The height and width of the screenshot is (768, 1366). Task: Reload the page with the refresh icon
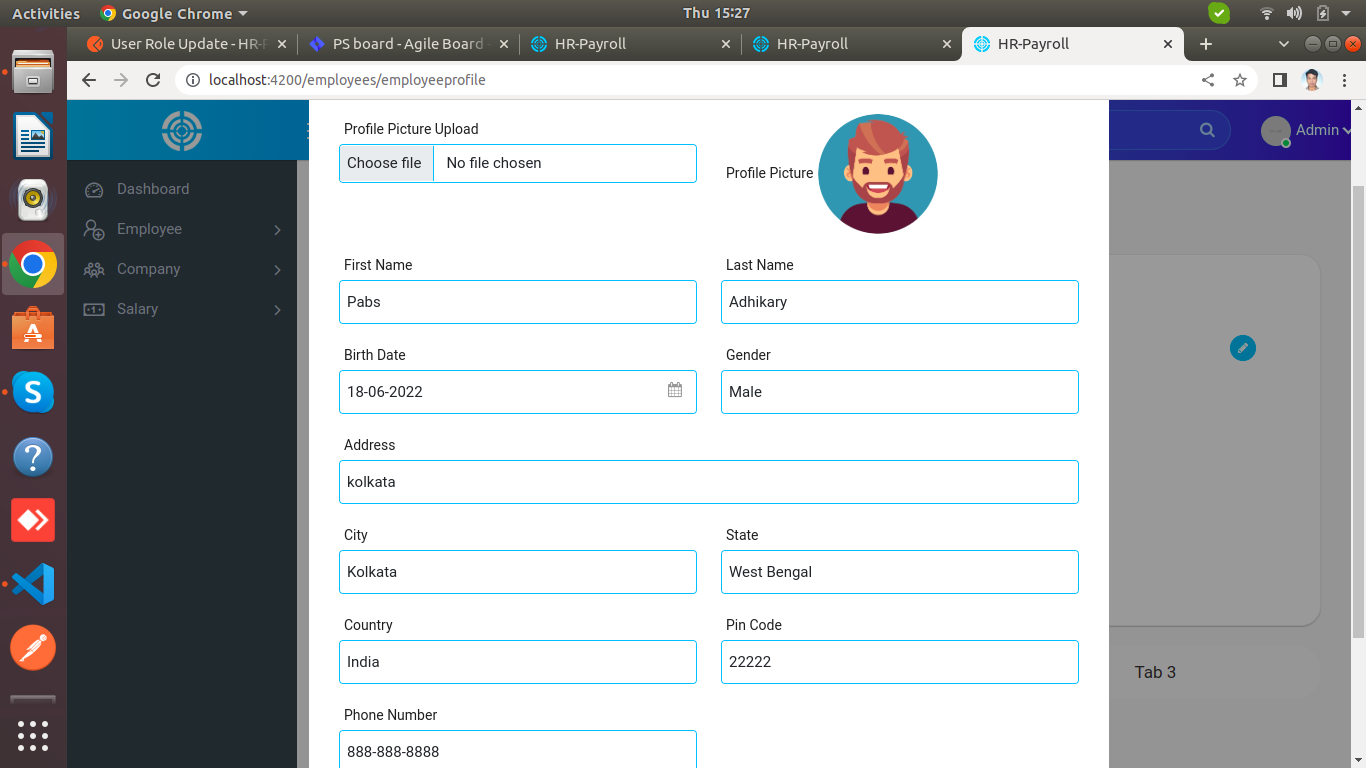(153, 80)
